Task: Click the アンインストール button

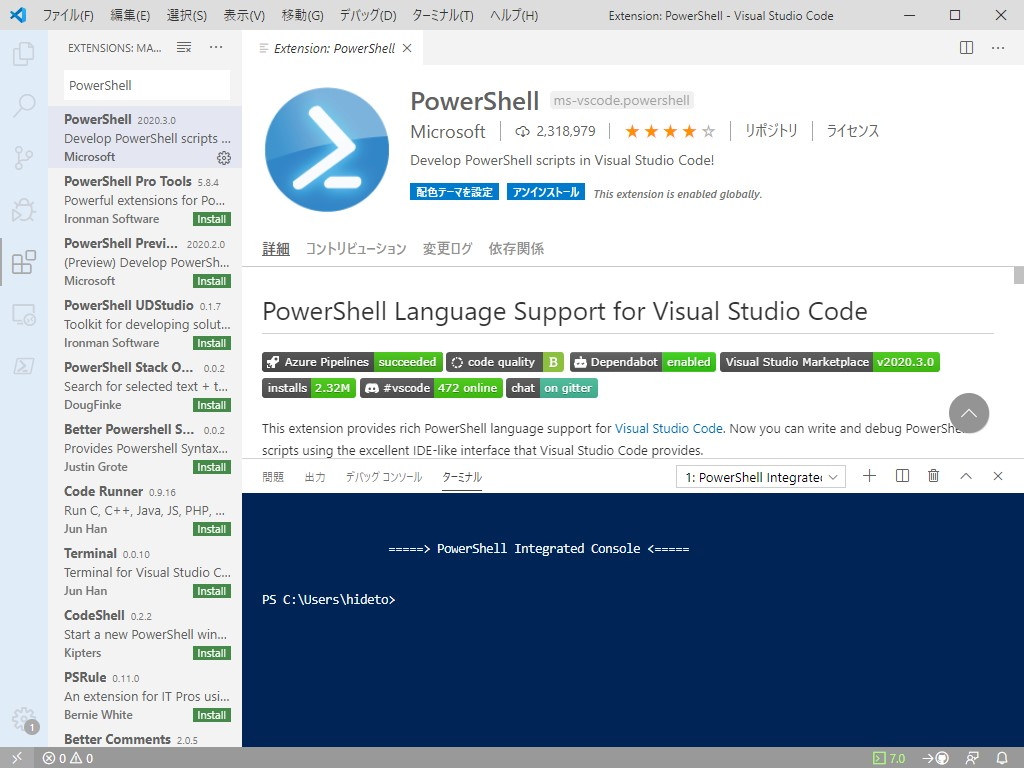Action: [x=545, y=193]
